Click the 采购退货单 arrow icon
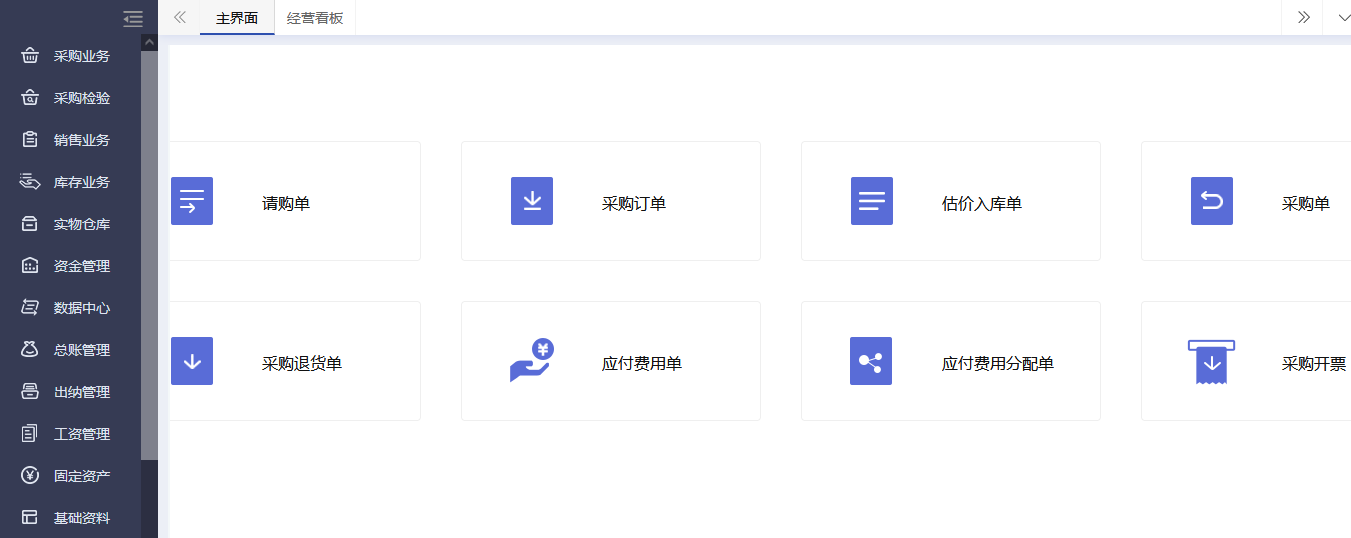1351x538 pixels. 191,361
